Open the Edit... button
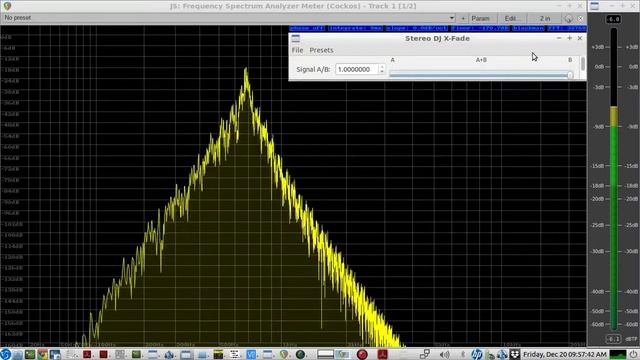 pos(511,18)
